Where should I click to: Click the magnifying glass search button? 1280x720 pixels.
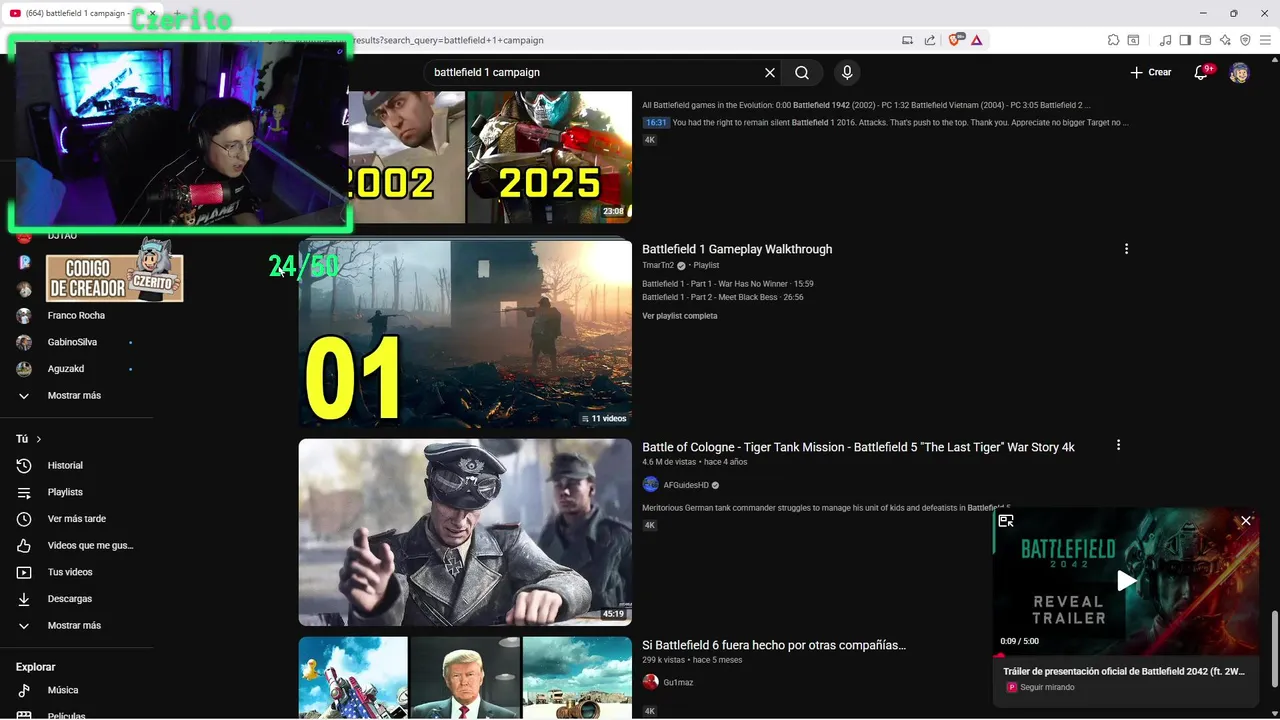point(802,73)
